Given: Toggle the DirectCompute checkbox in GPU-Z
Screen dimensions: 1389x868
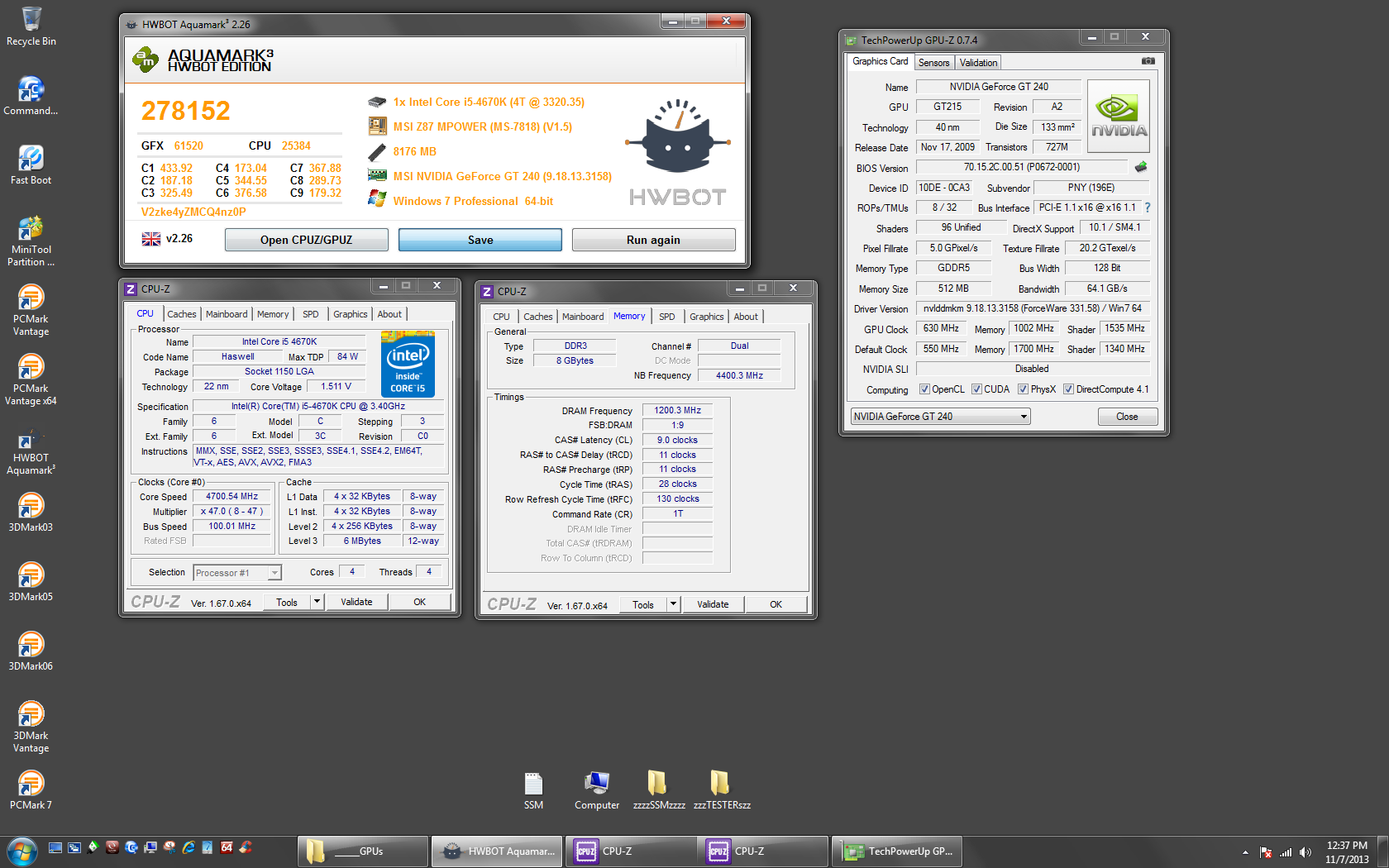Looking at the screenshot, I should tap(1068, 389).
